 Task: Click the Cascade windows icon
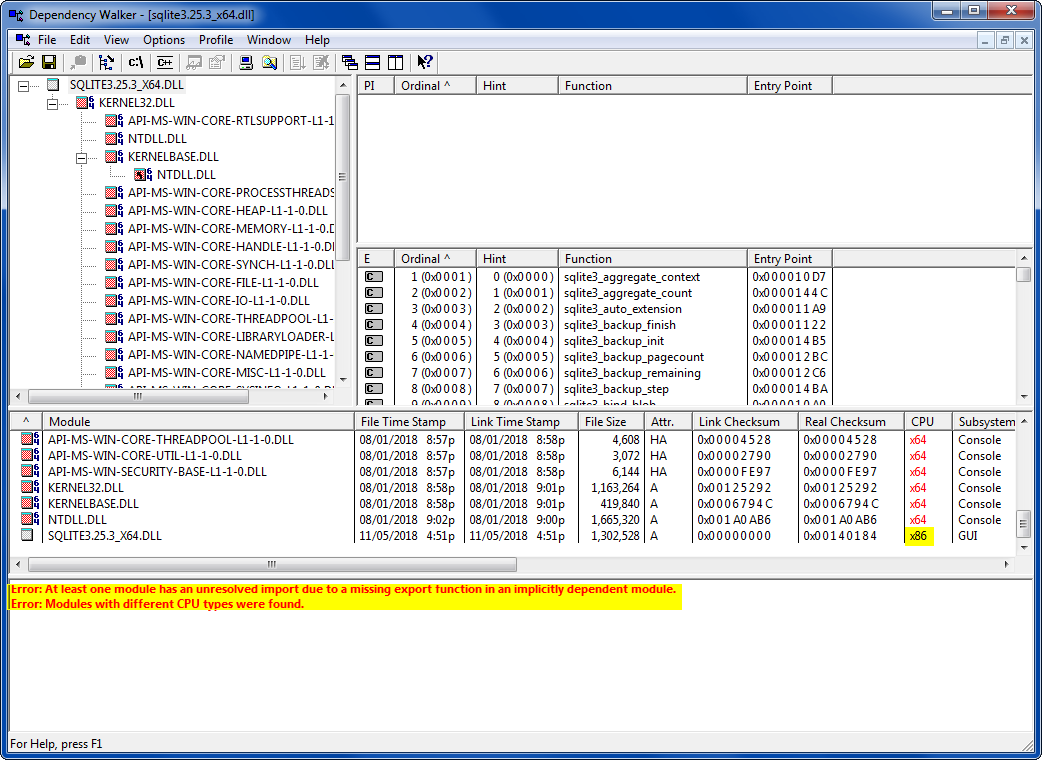350,62
